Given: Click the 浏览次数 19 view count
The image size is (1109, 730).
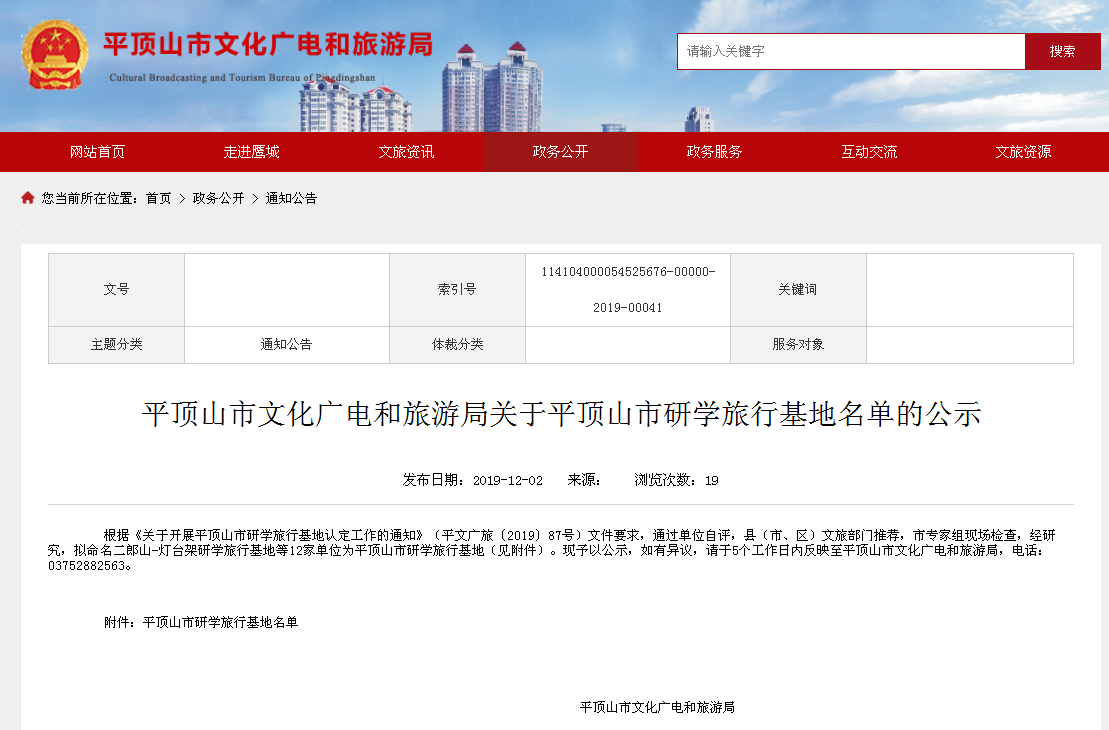Looking at the screenshot, I should tap(676, 480).
